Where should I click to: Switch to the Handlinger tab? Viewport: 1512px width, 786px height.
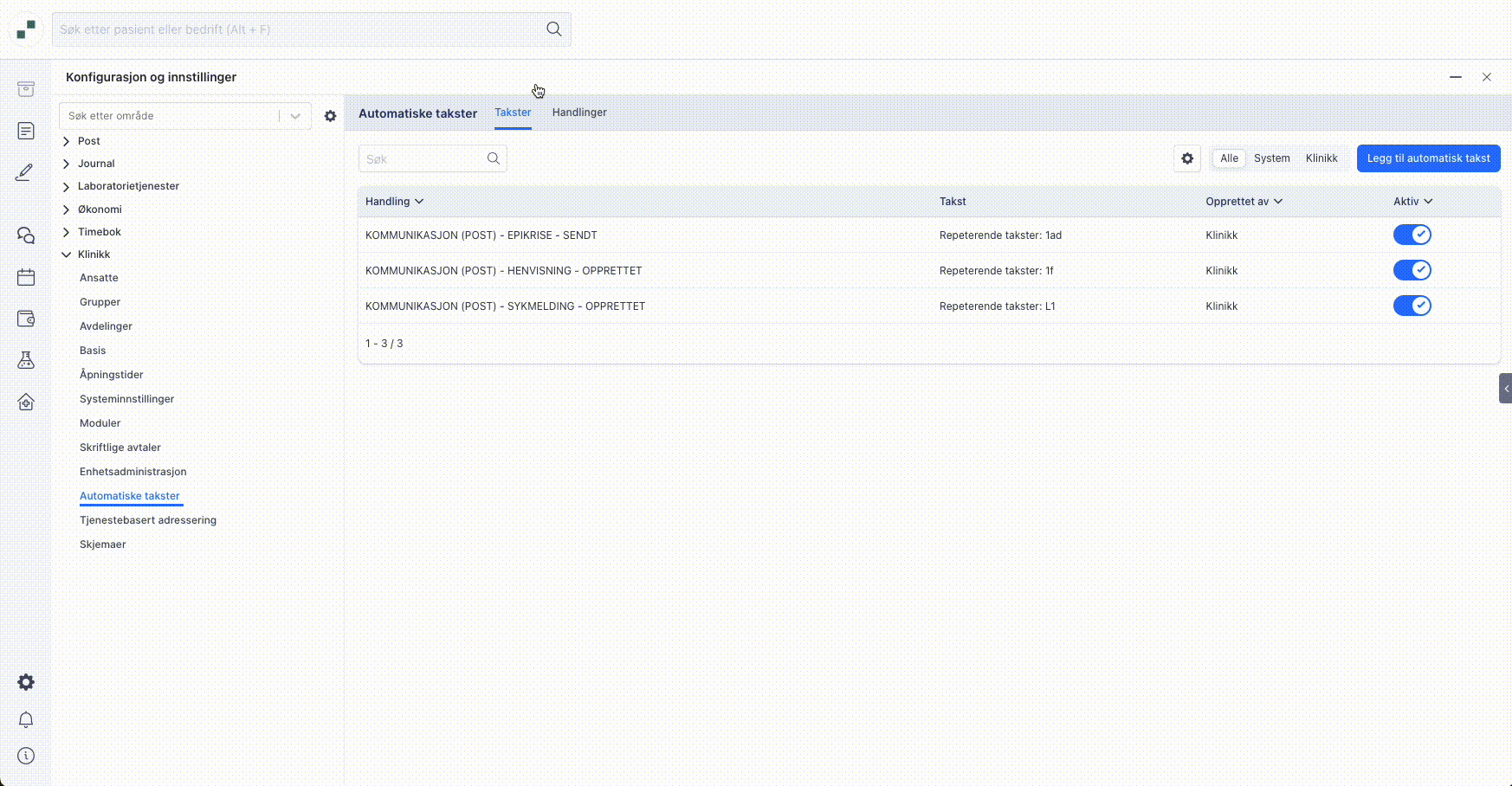(579, 113)
